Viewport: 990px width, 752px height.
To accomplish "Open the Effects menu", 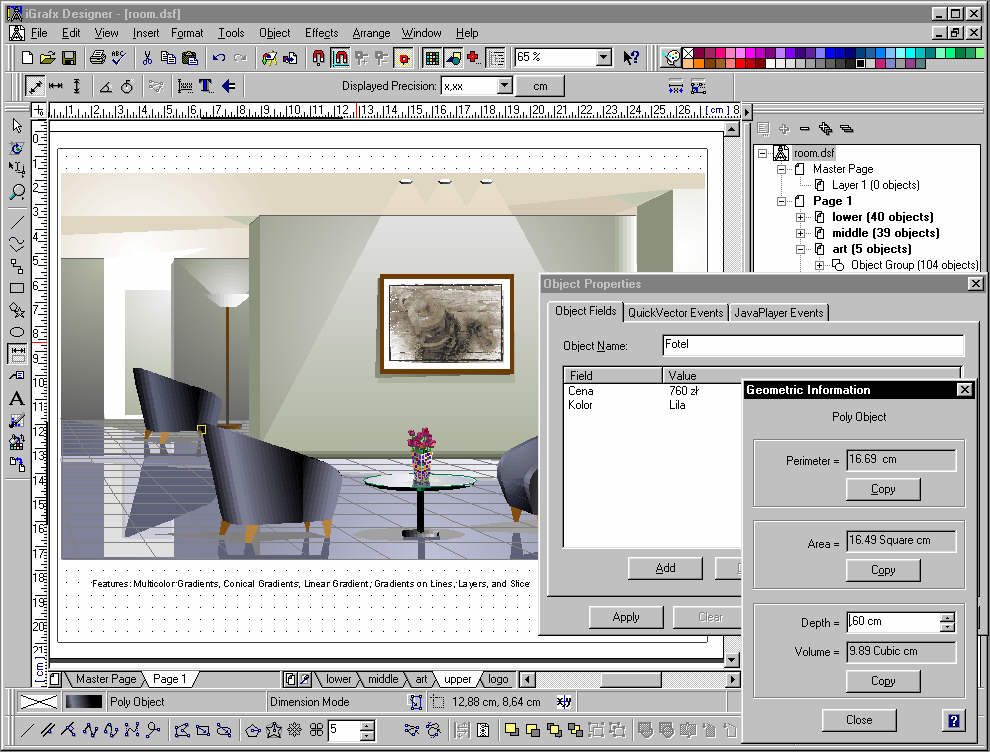I will [x=321, y=33].
